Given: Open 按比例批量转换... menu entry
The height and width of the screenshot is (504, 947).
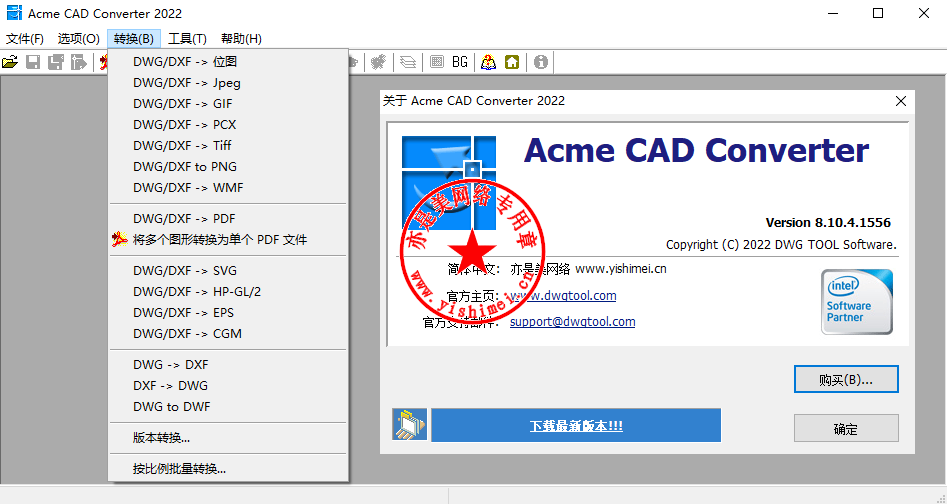Looking at the screenshot, I should [x=228, y=468].
